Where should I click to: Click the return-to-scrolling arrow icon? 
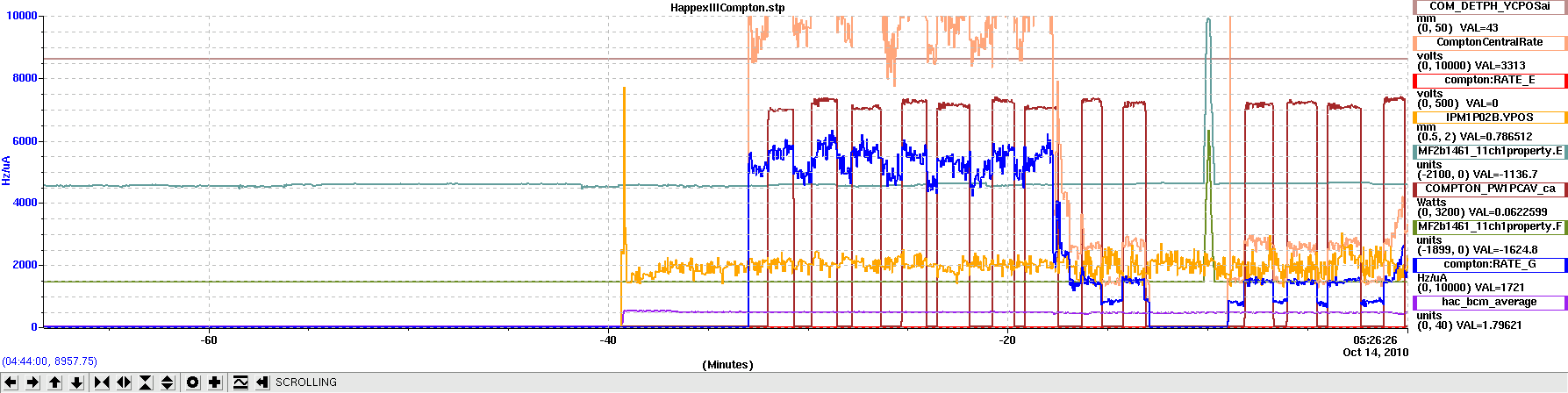click(x=262, y=382)
